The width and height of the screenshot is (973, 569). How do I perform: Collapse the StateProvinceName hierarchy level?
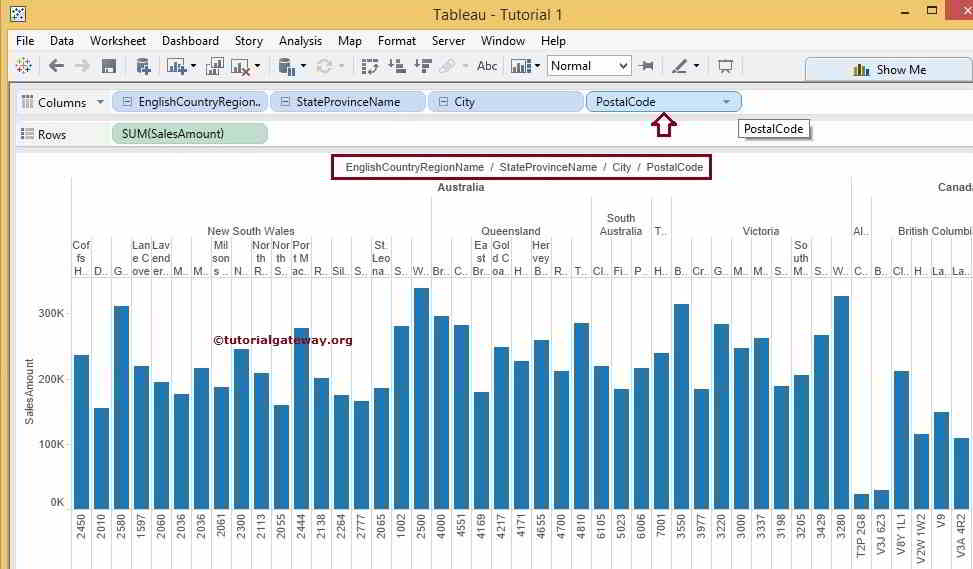[285, 102]
